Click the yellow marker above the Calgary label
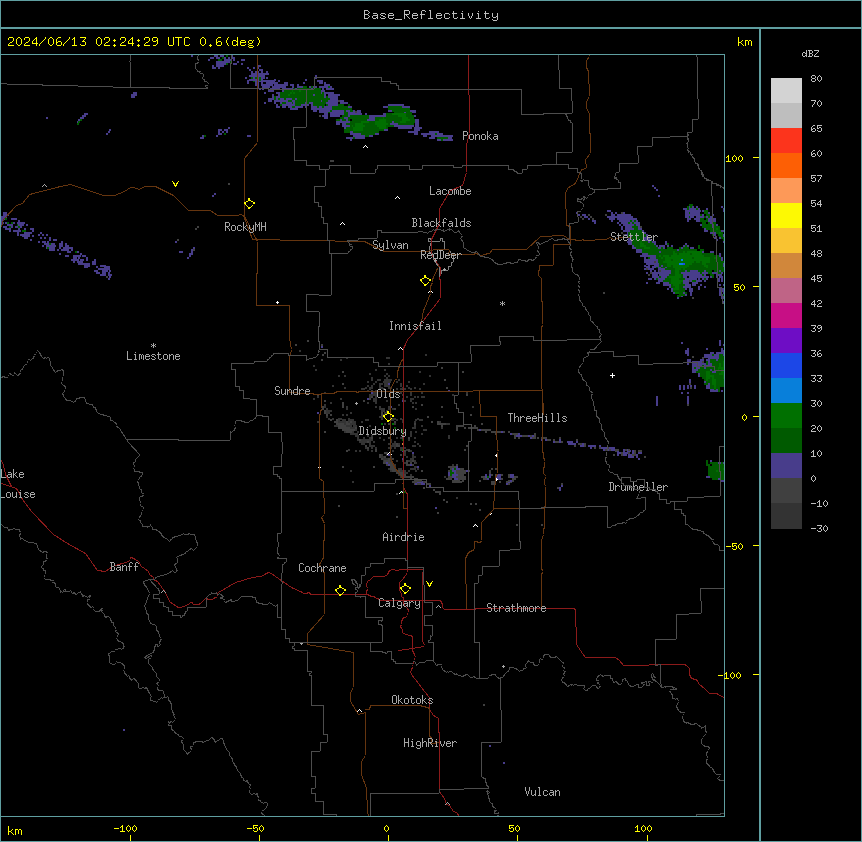Image resolution: width=862 pixels, height=842 pixels. pyautogui.click(x=405, y=589)
